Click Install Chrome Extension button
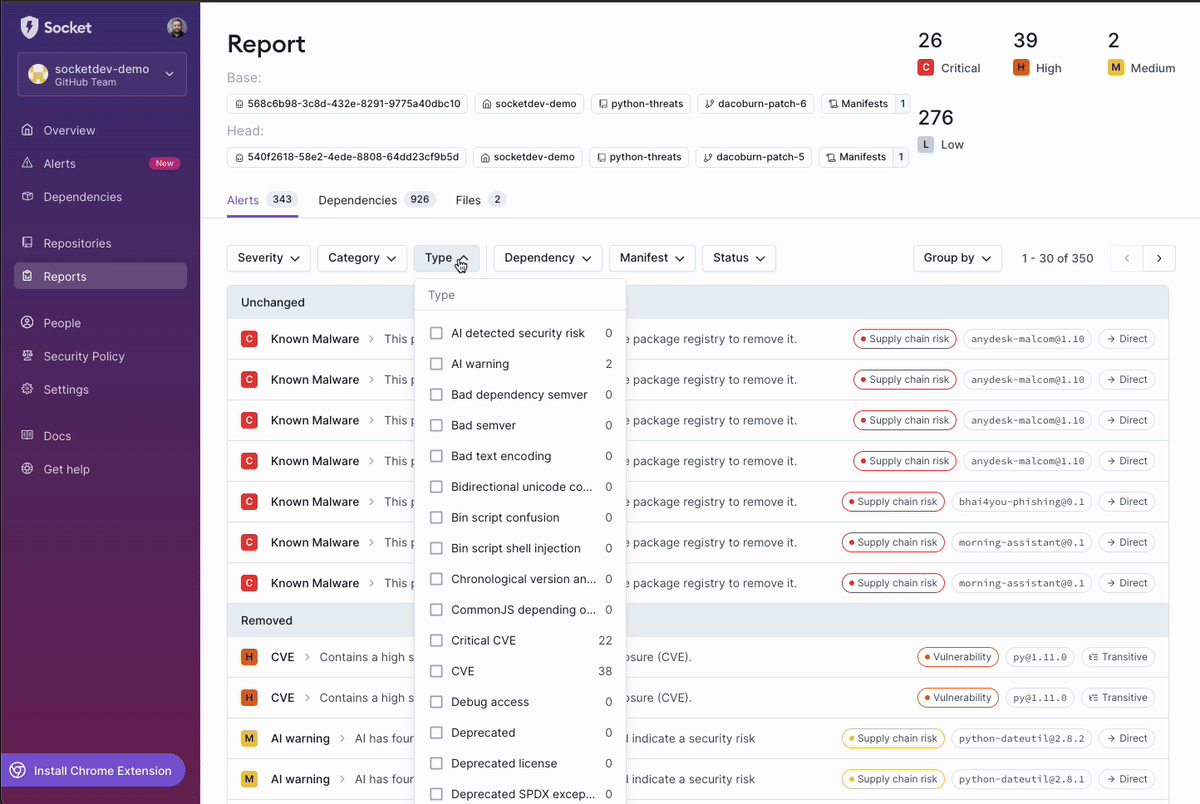Image resolution: width=1200 pixels, height=804 pixels. pos(93,771)
